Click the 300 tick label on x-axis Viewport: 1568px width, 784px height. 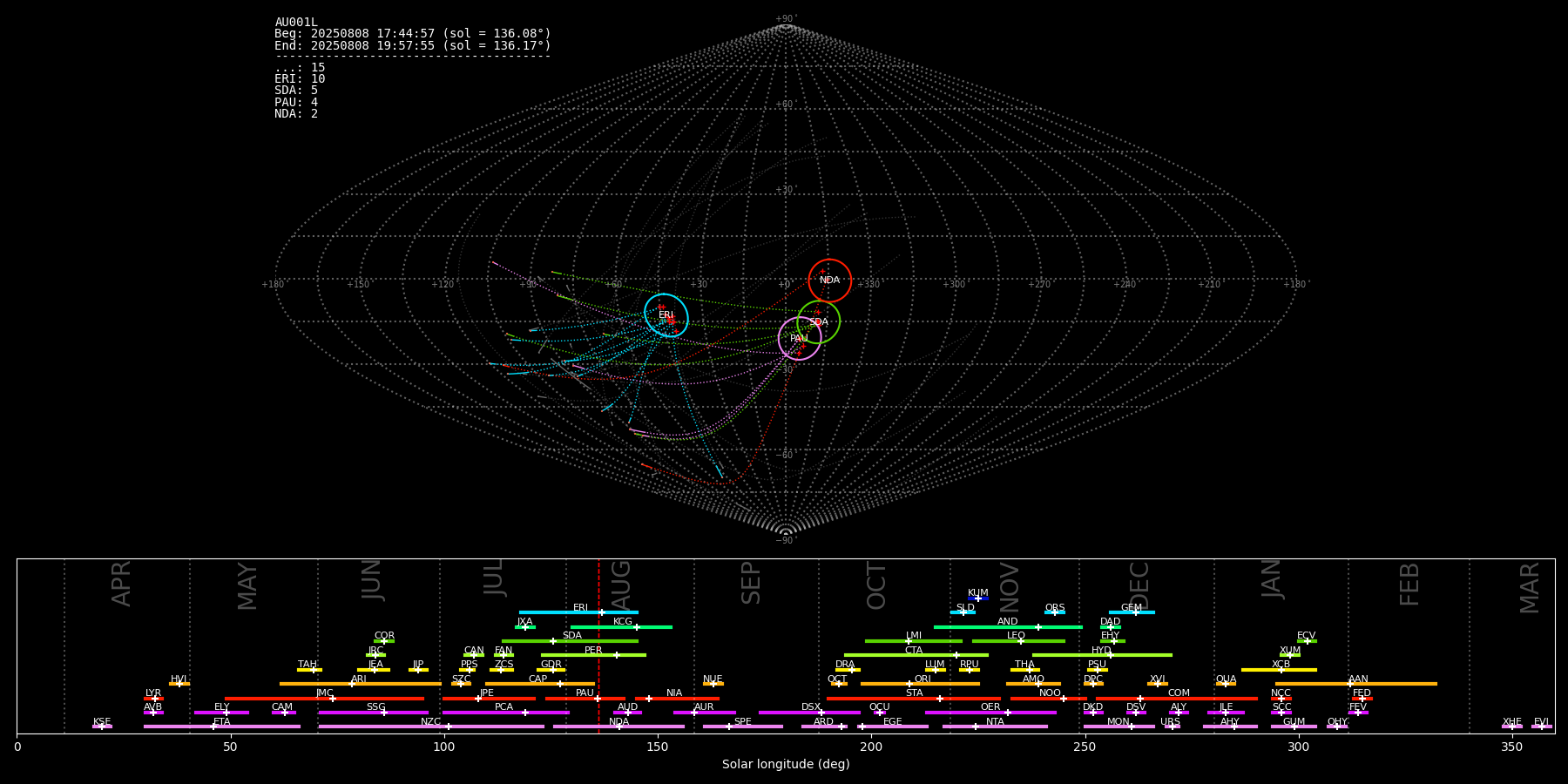tap(1298, 747)
